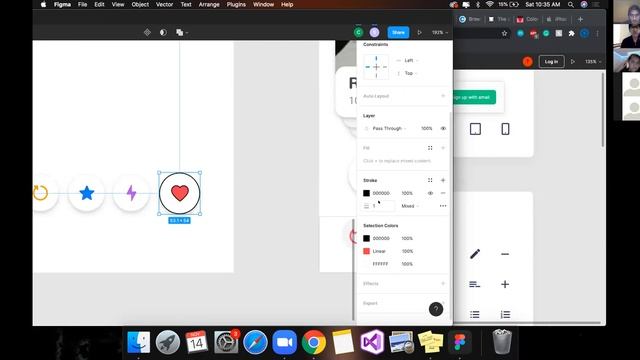Open the boolean operations dropdown in Figma toolbar
This screenshot has width=640, height=360.
pyautogui.click(x=182, y=32)
